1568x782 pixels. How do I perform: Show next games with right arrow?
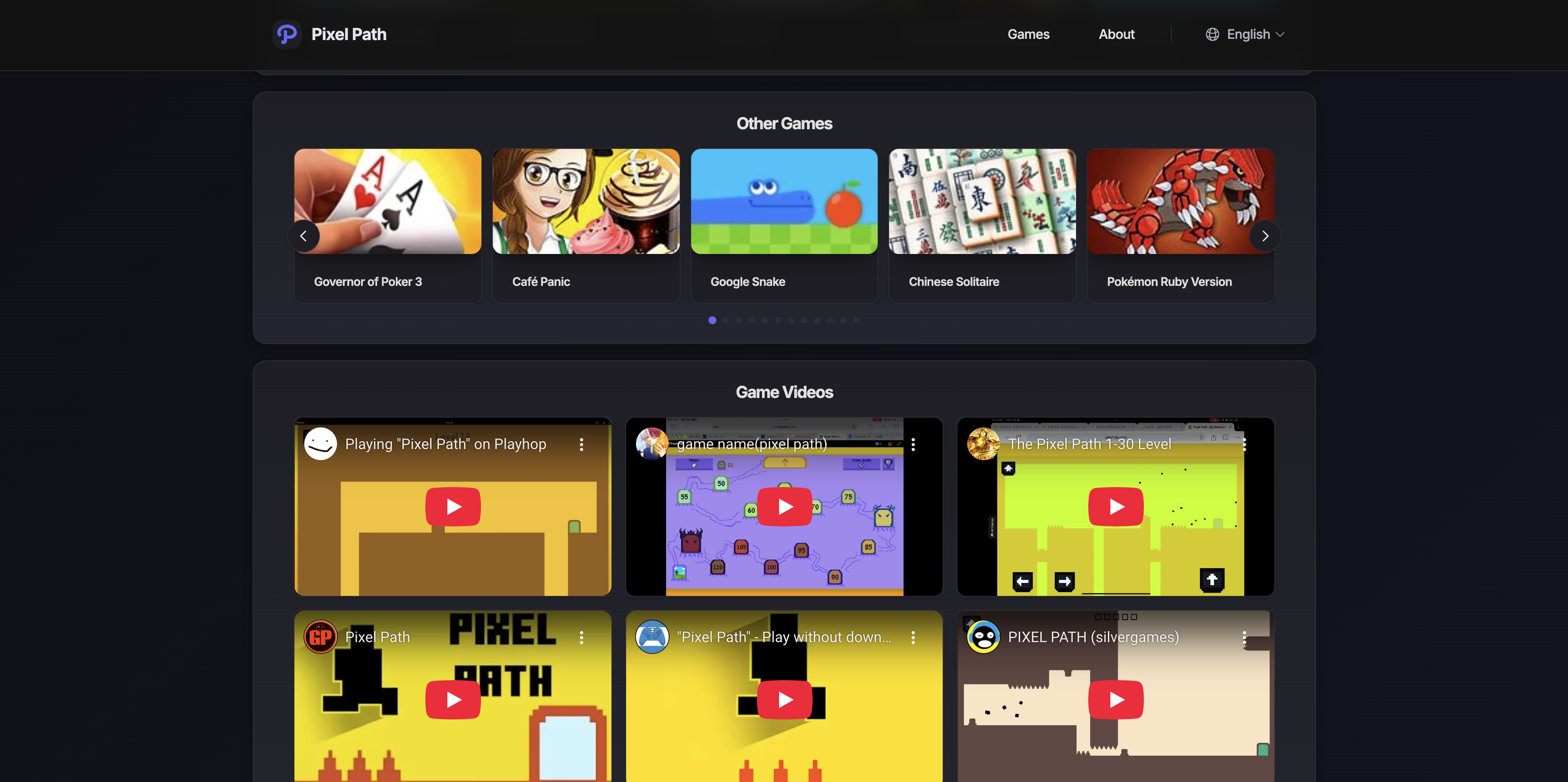tap(1265, 236)
